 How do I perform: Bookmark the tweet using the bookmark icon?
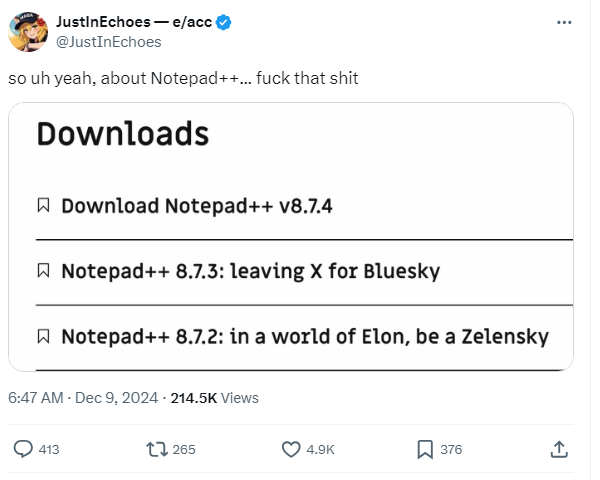425,450
